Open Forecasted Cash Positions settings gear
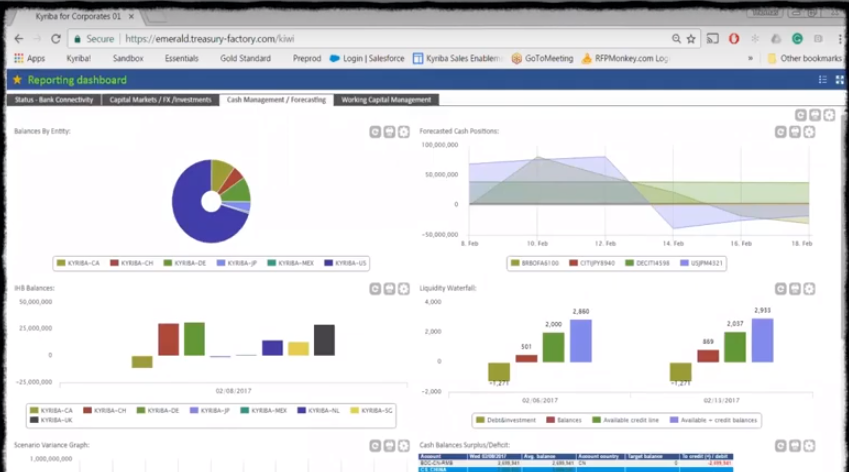Image resolution: width=849 pixels, height=472 pixels. pyautogui.click(x=809, y=132)
